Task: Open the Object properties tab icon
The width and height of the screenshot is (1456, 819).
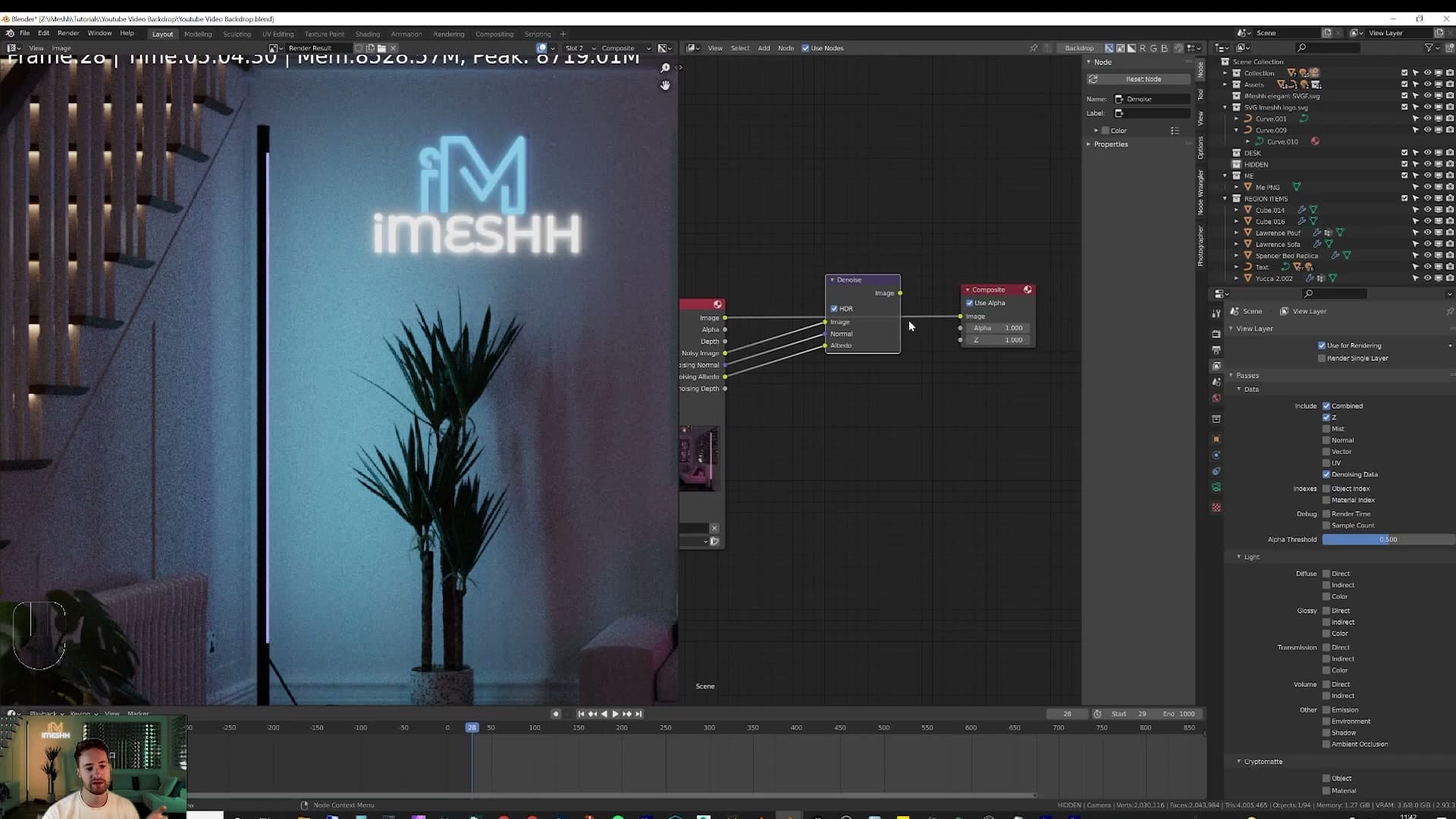Action: pos(1216,439)
